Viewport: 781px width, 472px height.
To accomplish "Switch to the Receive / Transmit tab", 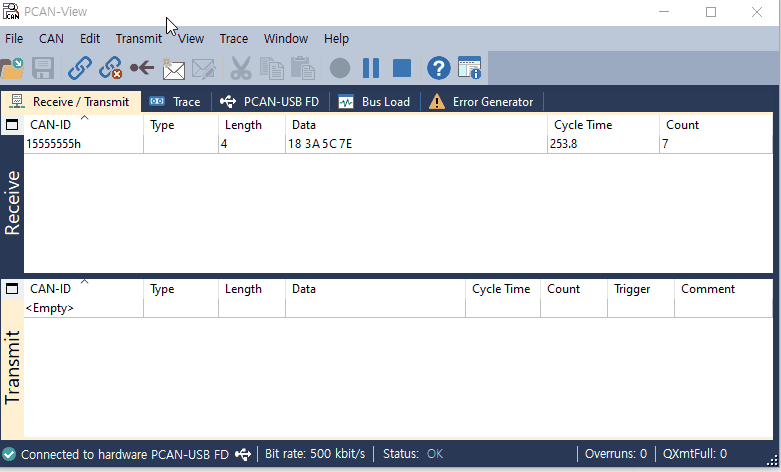I will 71,102.
